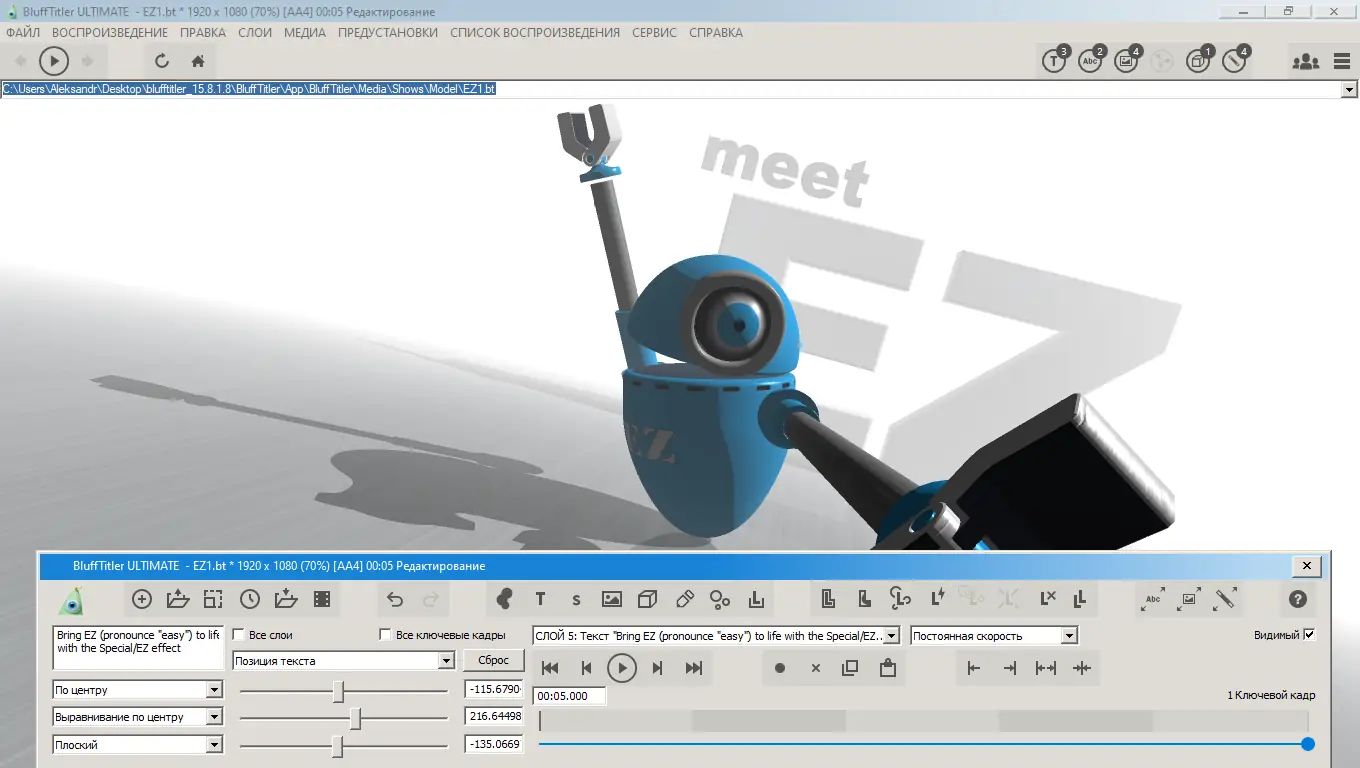Click the home icon in the top toolbar
Image resolution: width=1360 pixels, height=768 pixels.
coord(198,61)
